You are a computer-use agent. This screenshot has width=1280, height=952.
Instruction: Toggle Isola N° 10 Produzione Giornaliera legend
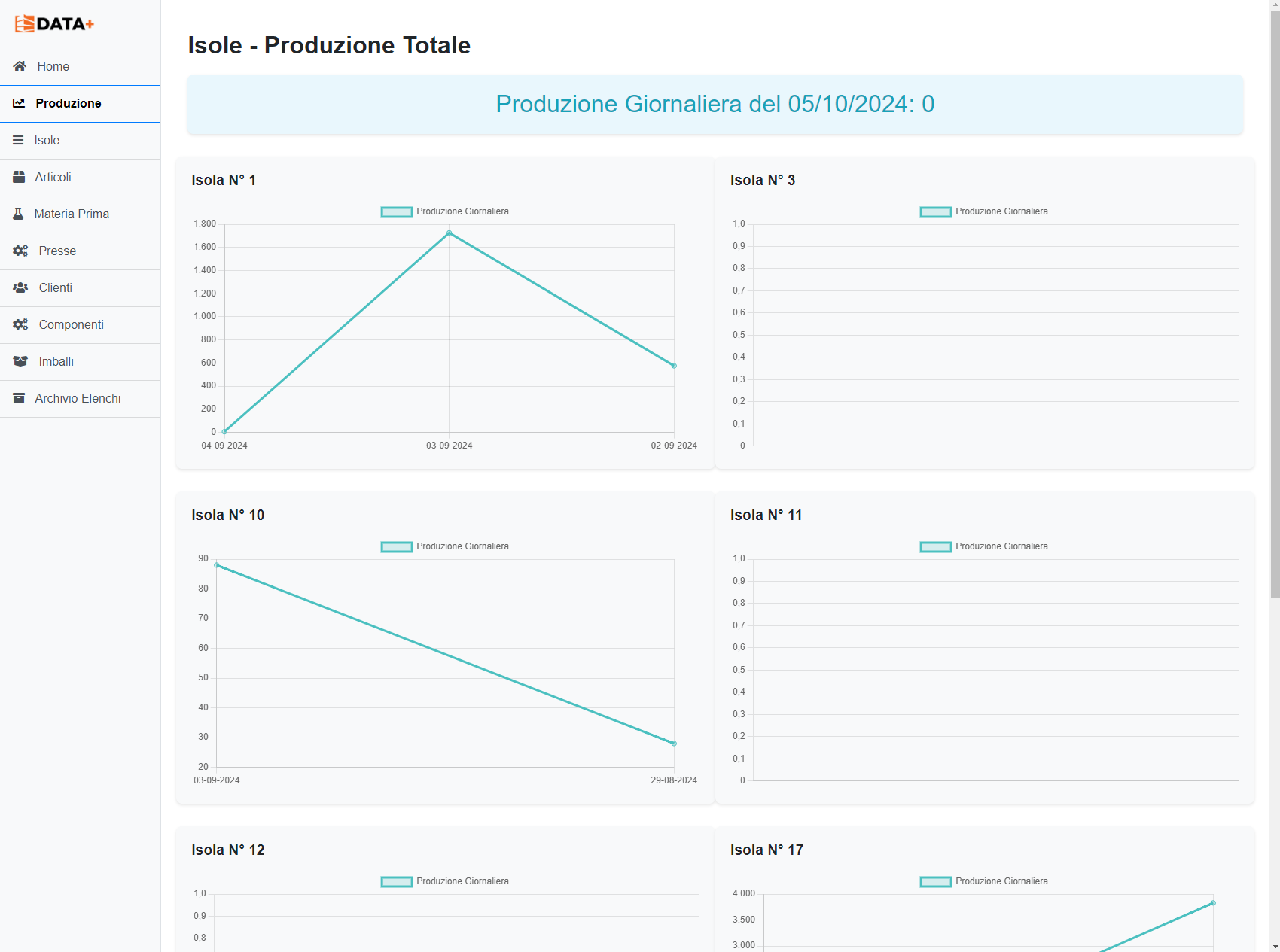pyautogui.click(x=445, y=546)
